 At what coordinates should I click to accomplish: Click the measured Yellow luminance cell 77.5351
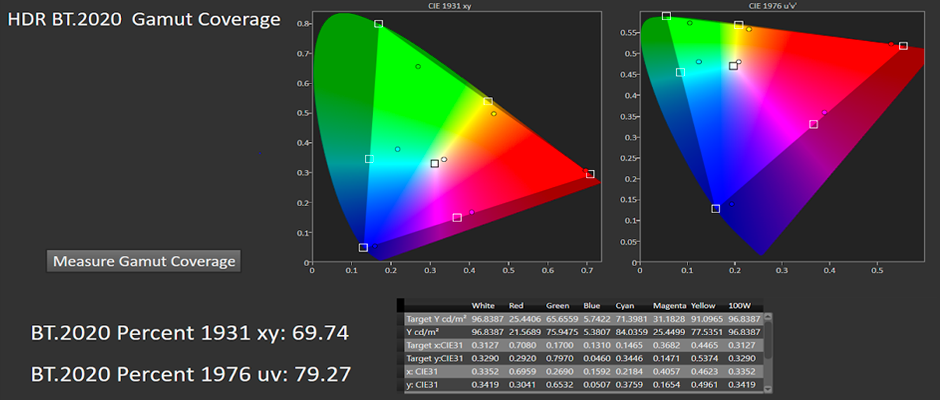click(707, 332)
